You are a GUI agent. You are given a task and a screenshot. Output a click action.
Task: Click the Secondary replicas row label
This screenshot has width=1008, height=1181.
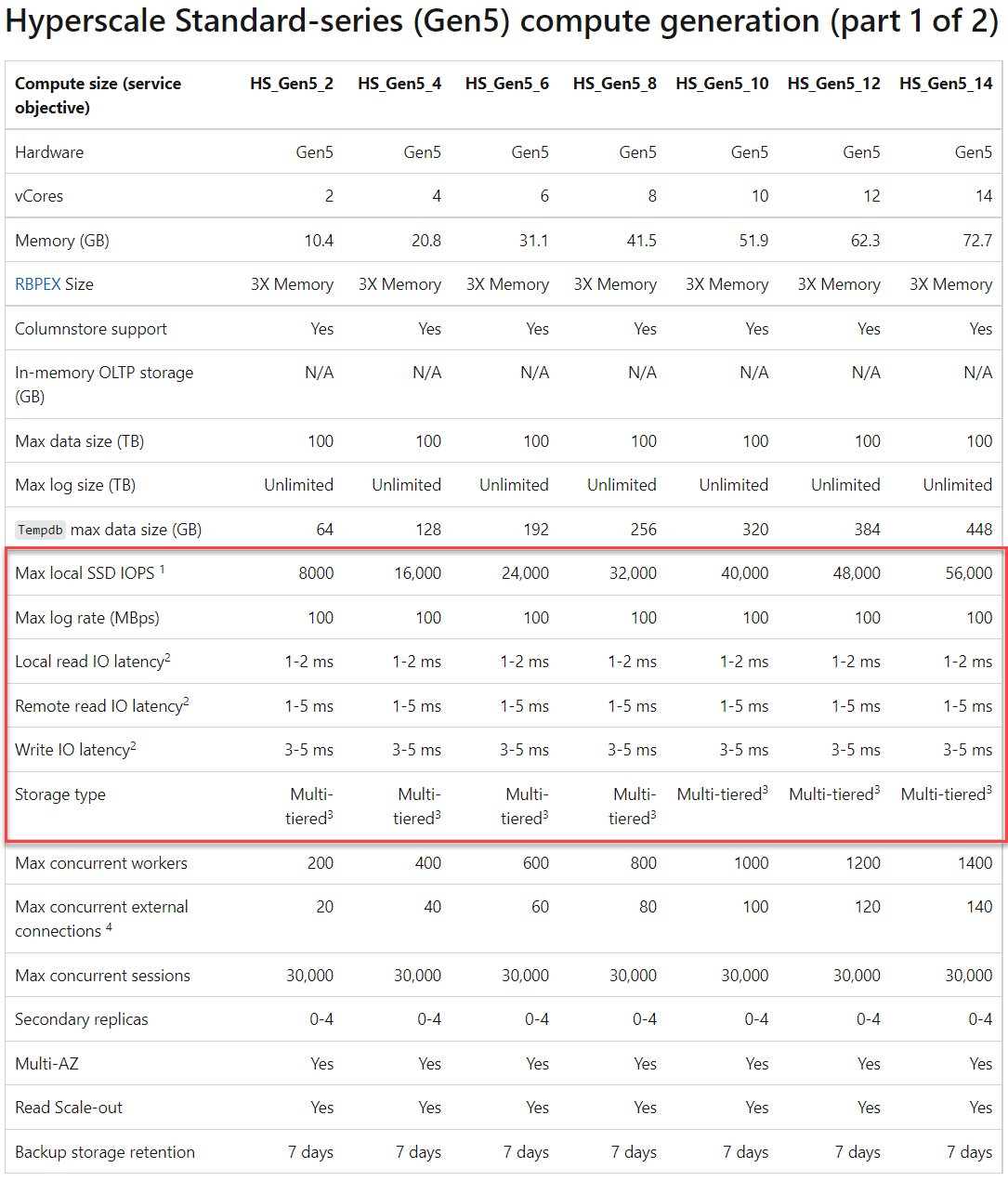82,1019
